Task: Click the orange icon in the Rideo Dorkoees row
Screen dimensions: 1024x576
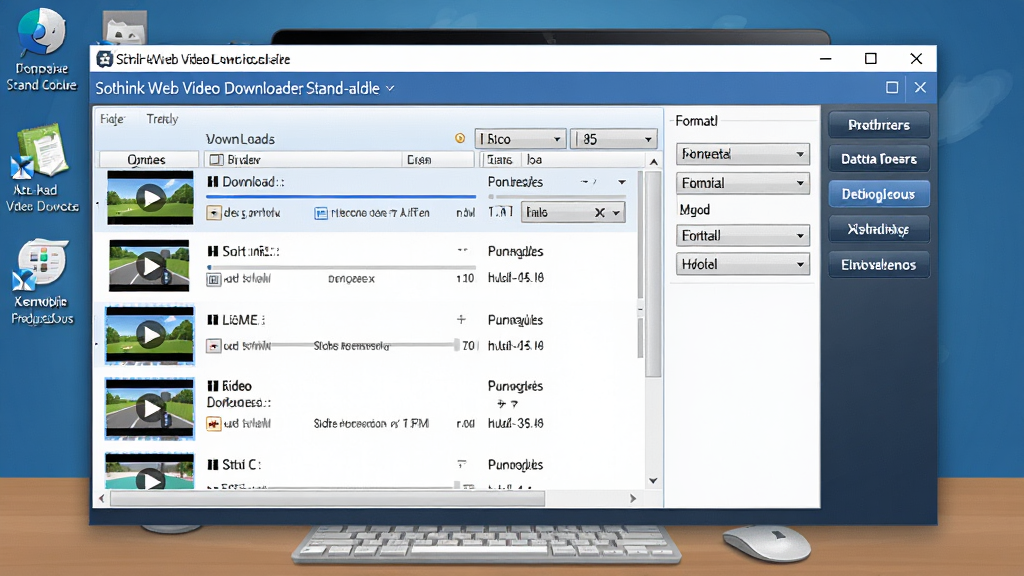Action: [x=214, y=424]
